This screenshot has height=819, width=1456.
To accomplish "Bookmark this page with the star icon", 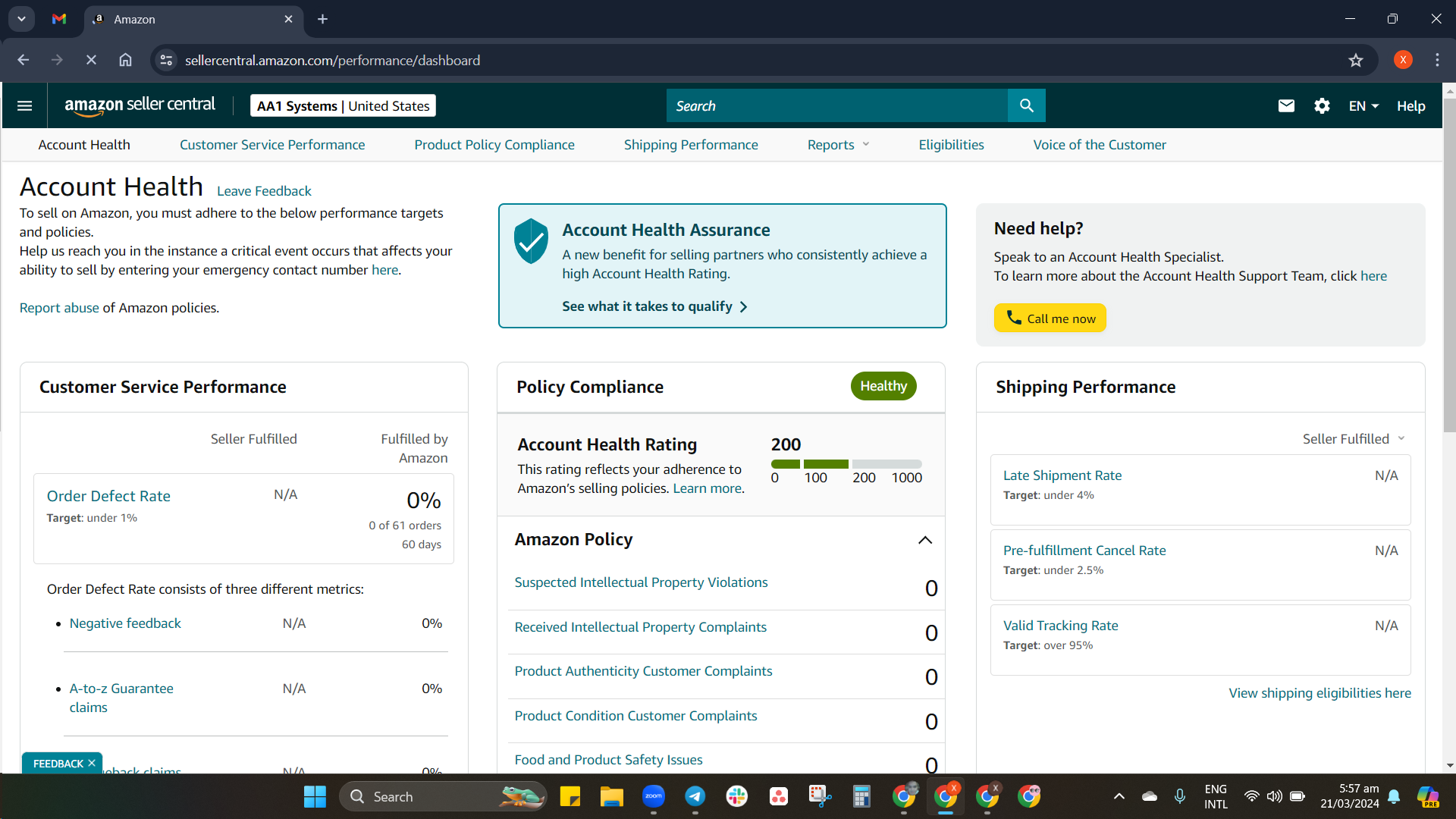I will click(1356, 60).
